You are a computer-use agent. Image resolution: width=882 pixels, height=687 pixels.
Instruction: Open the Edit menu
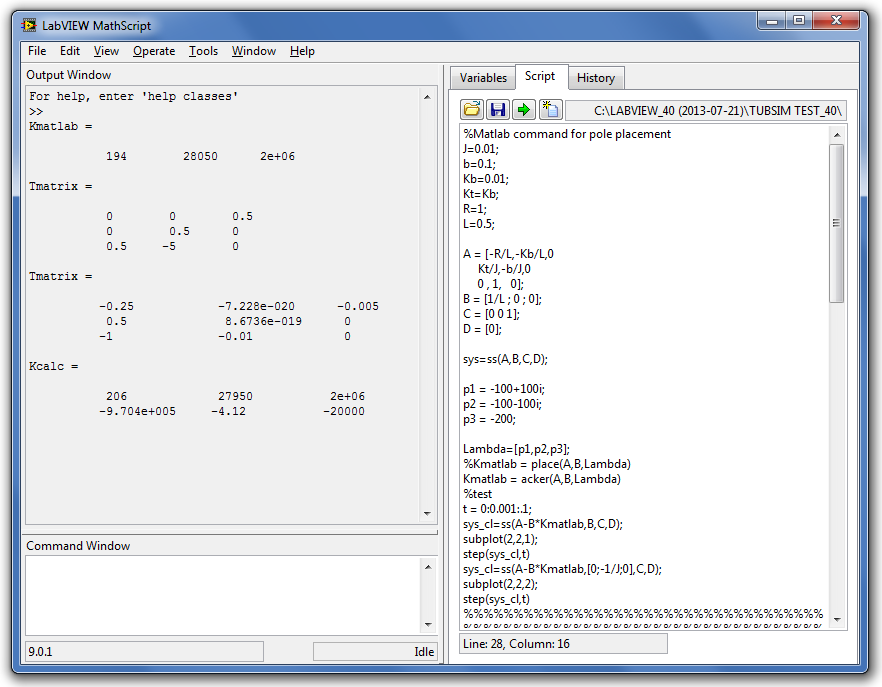[x=70, y=51]
